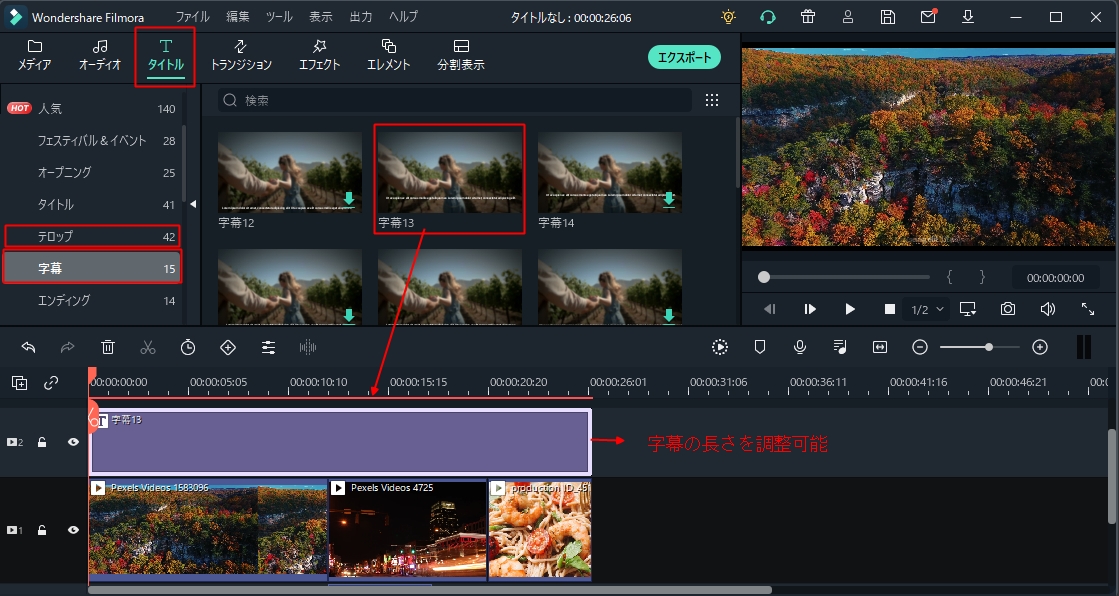This screenshot has width=1119, height=596.
Task: Click the gift box icon
Action: click(x=808, y=17)
